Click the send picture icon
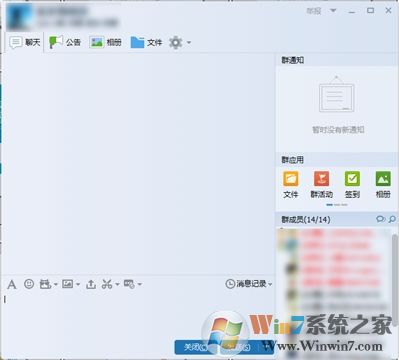The width and height of the screenshot is (399, 360). pyautogui.click(x=67, y=284)
